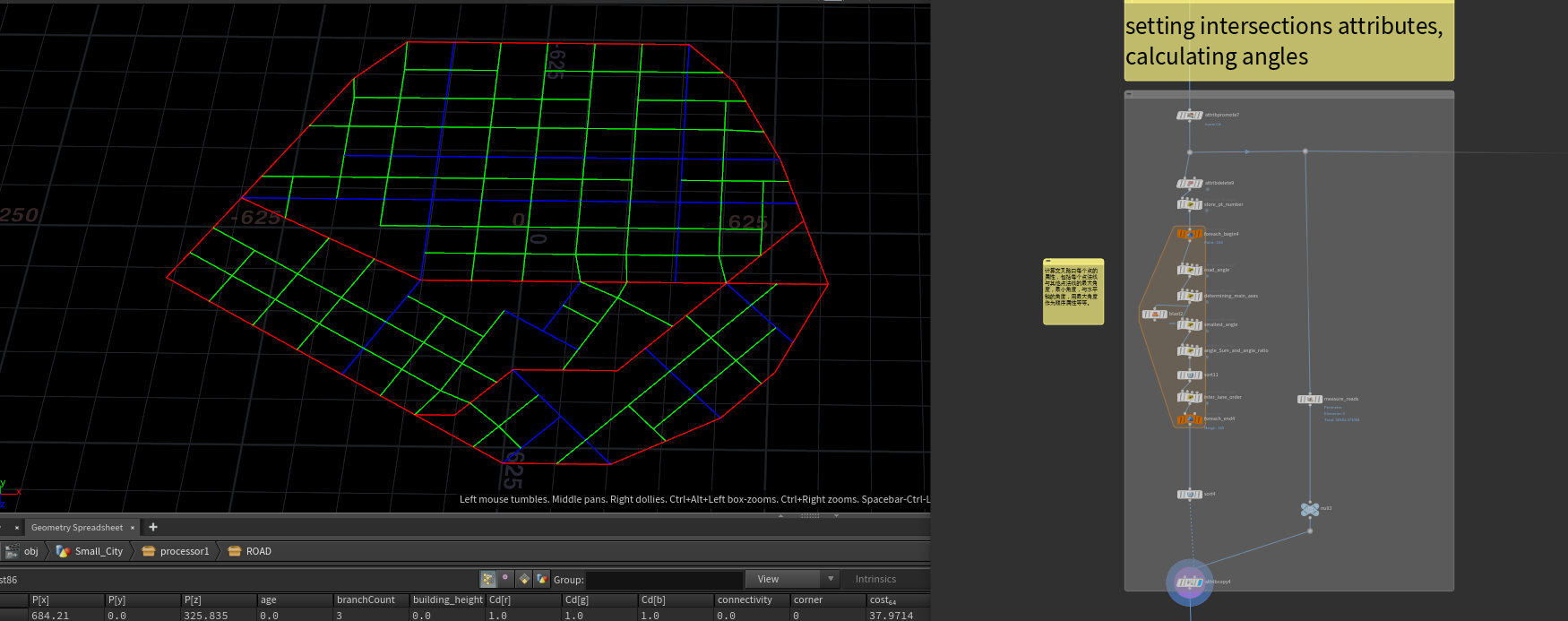Viewport: 1568px width, 621px height.
Task: Select processor1 in the path bar
Action: click(x=184, y=551)
